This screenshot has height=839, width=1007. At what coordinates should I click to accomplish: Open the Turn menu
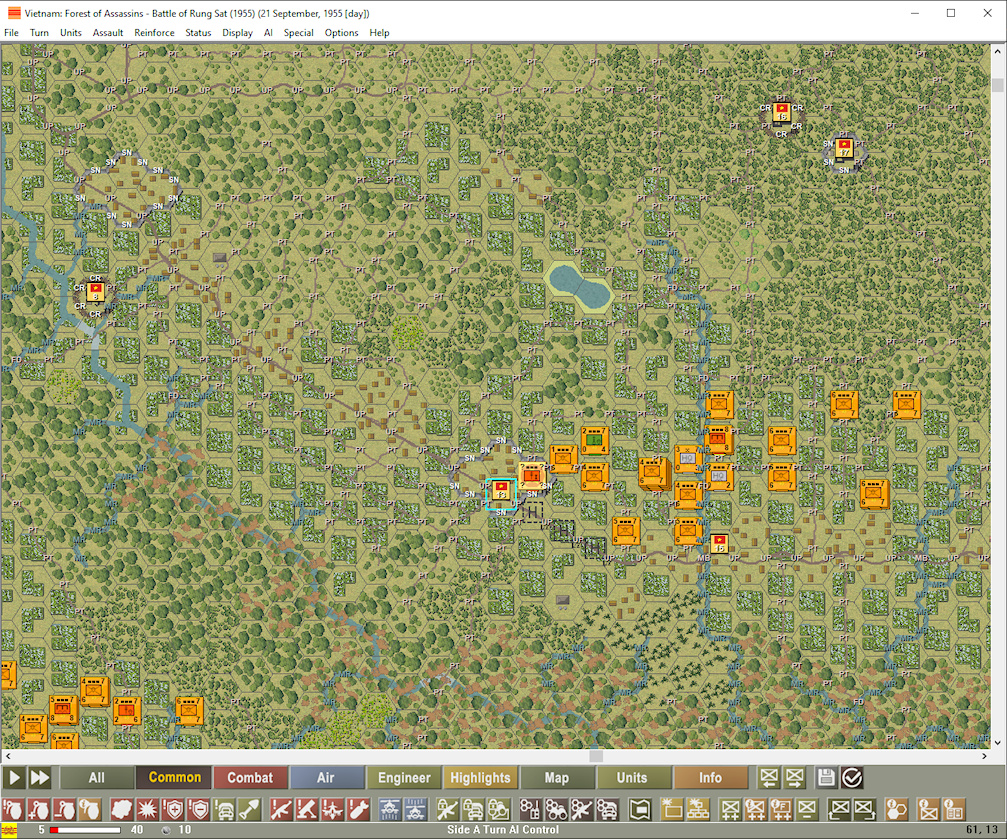(39, 33)
